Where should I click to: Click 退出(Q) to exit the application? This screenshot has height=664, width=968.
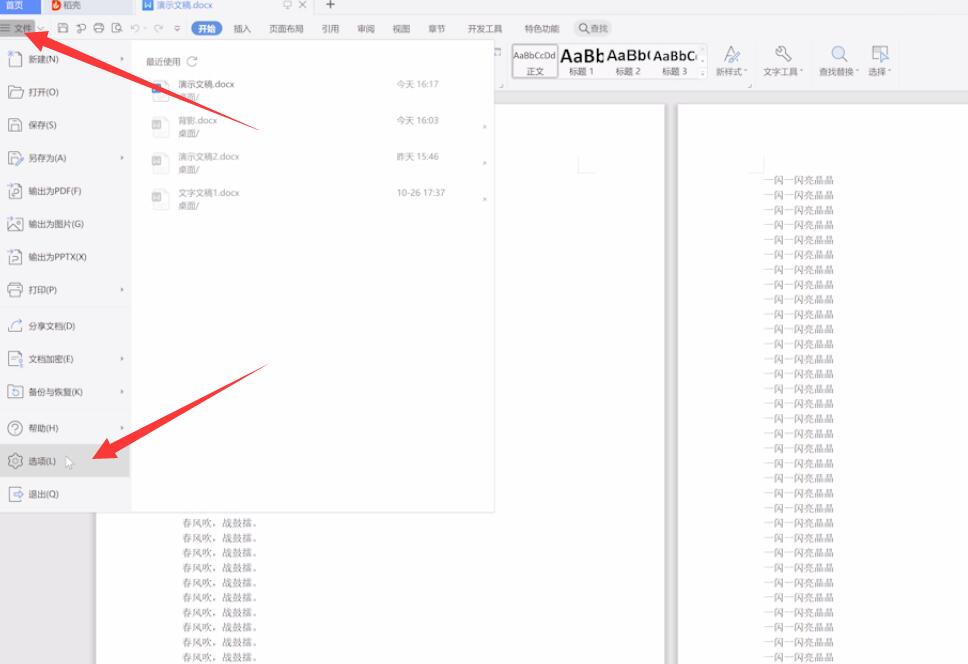tap(65, 494)
